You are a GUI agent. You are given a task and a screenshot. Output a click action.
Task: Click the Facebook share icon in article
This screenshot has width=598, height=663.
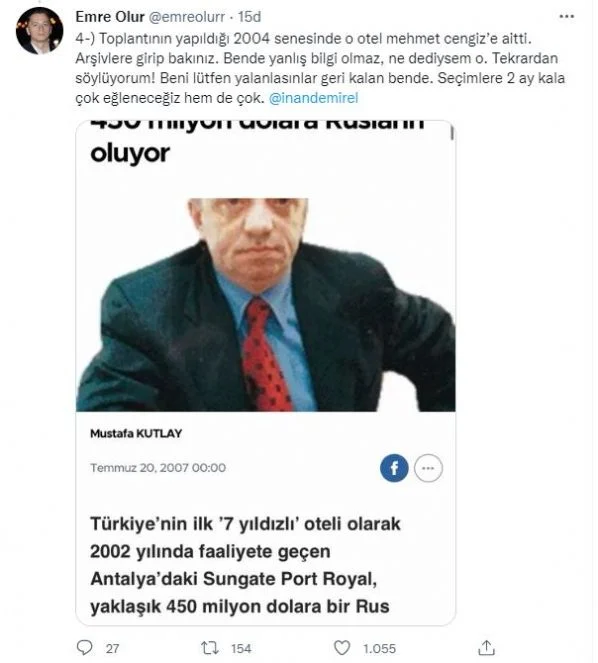394,468
